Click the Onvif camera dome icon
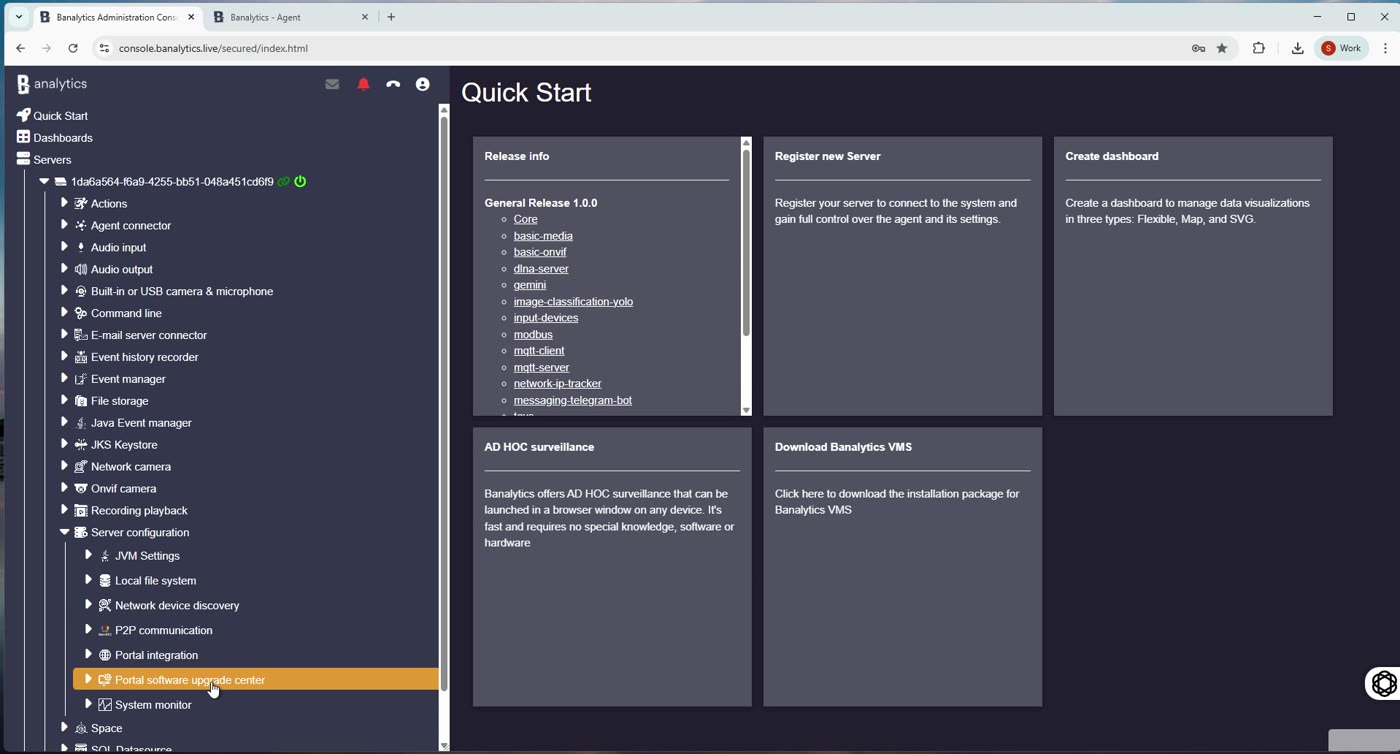1400x754 pixels. (81, 488)
